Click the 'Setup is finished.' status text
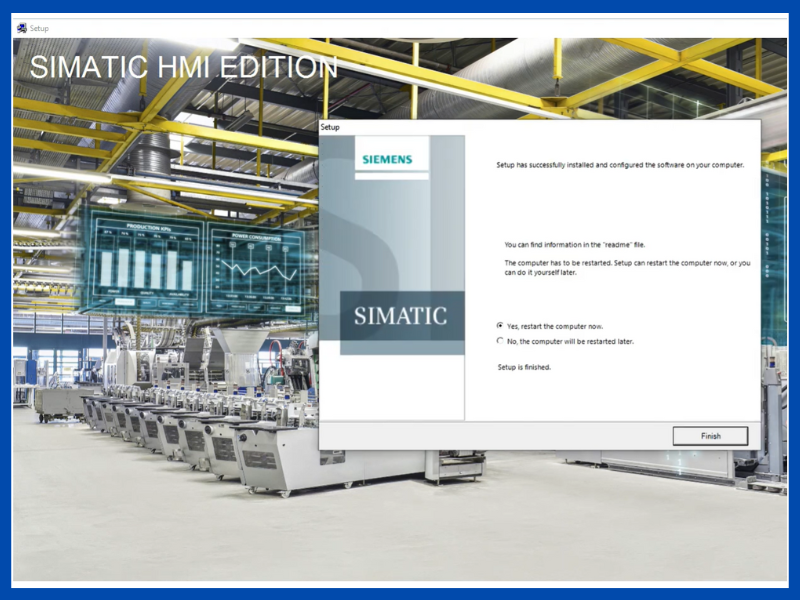Image resolution: width=800 pixels, height=600 pixels. coord(524,367)
